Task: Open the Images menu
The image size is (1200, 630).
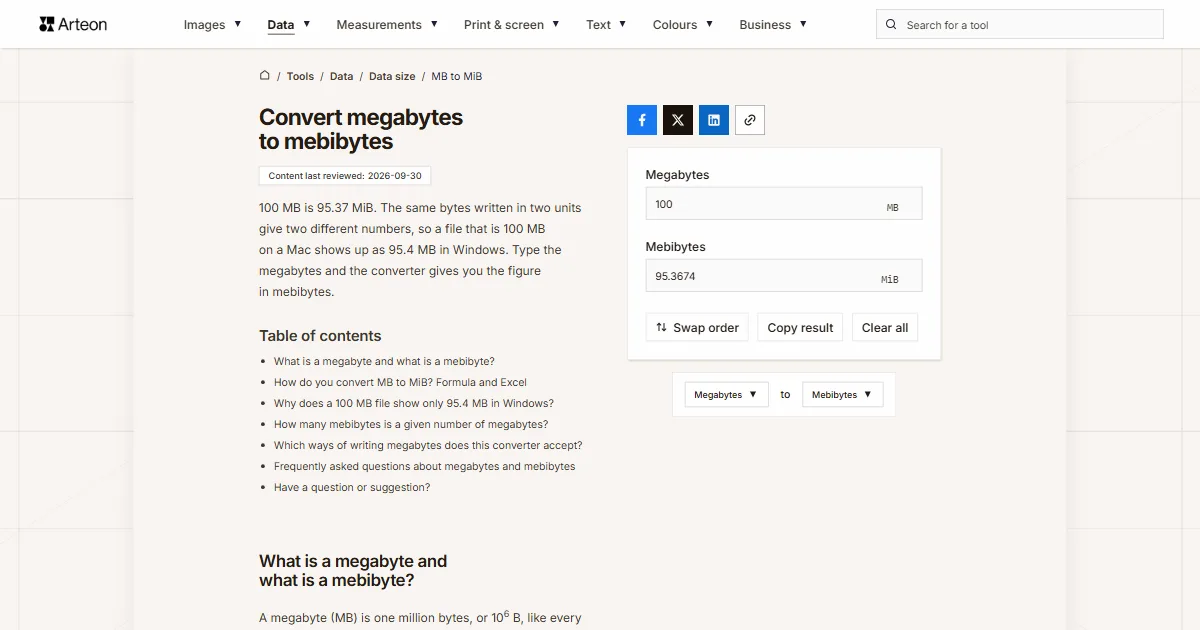Action: tap(212, 24)
